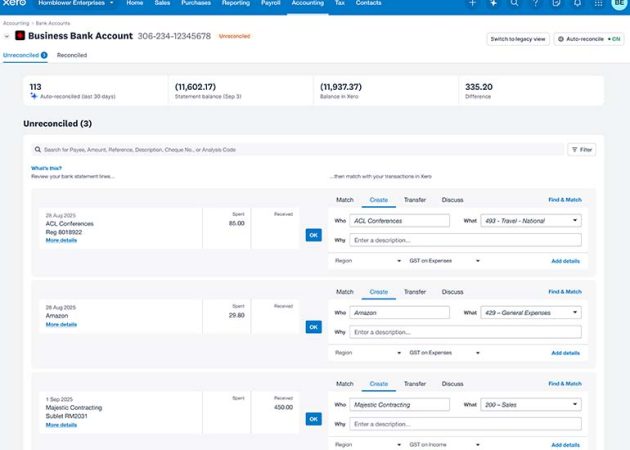Open the apps grid icon
The height and width of the screenshot is (450, 630).
coord(598,3)
